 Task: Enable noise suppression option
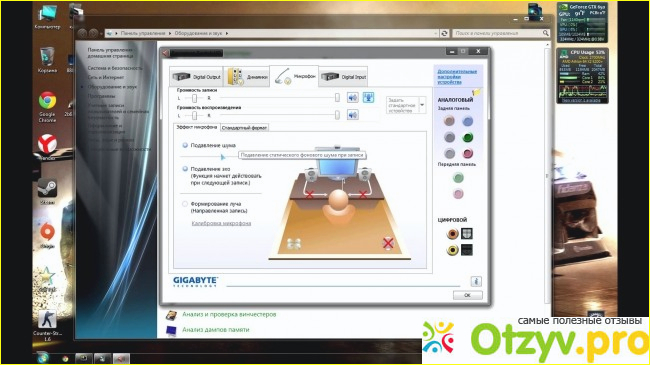(185, 145)
